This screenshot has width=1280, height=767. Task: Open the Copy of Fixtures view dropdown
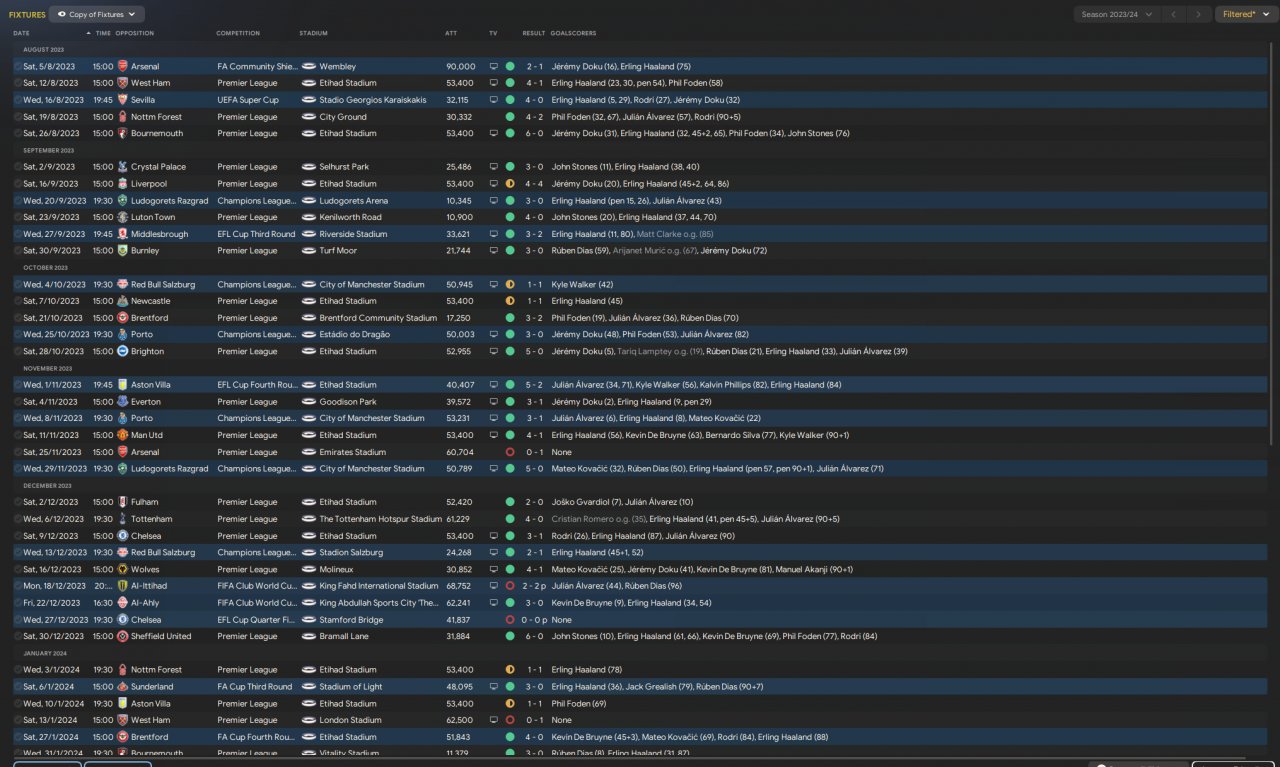96,14
